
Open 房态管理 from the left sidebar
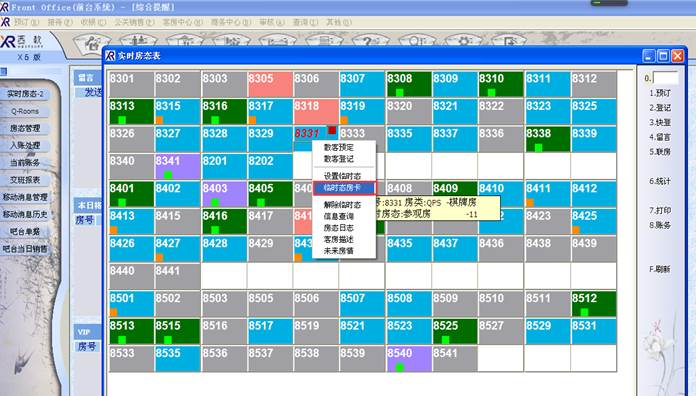[25, 128]
